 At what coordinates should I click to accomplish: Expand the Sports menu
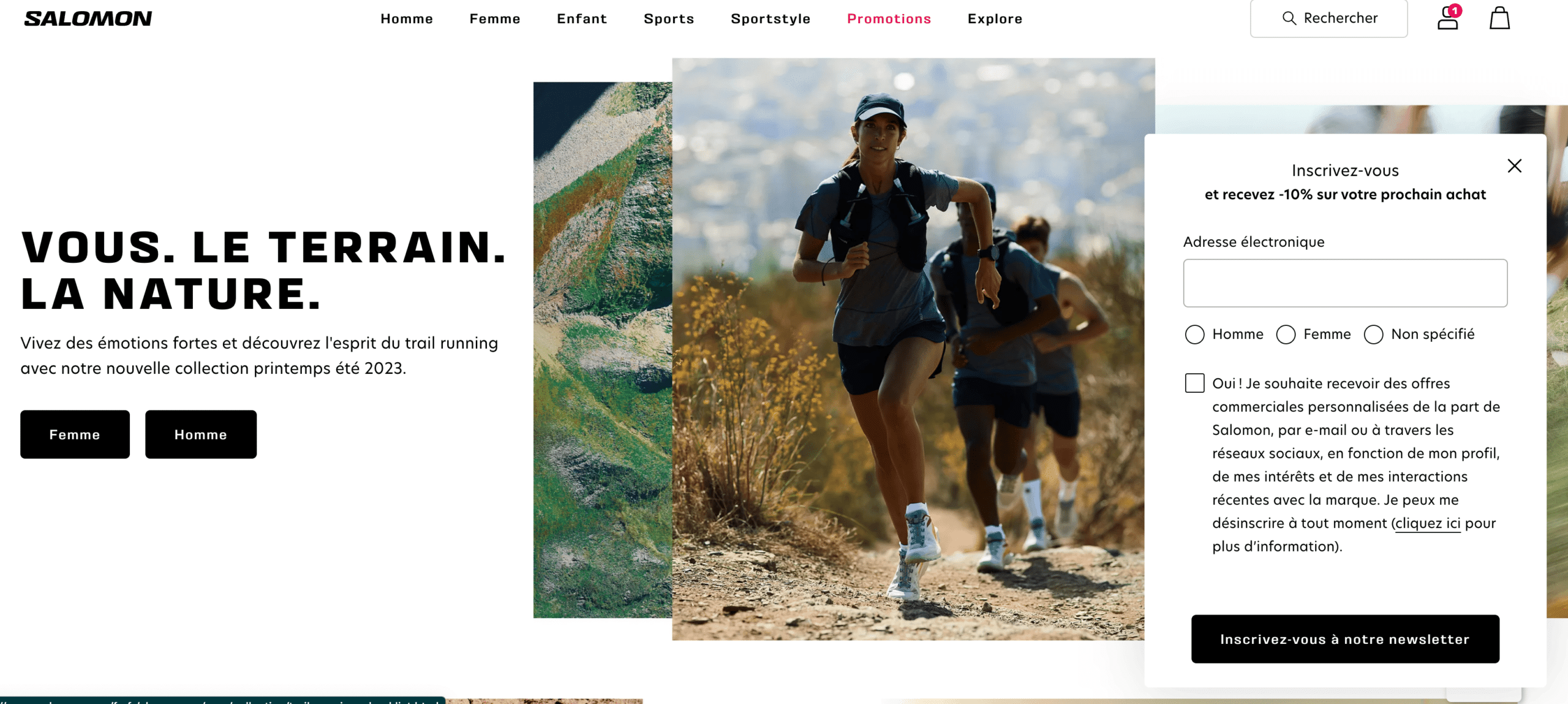coord(669,19)
